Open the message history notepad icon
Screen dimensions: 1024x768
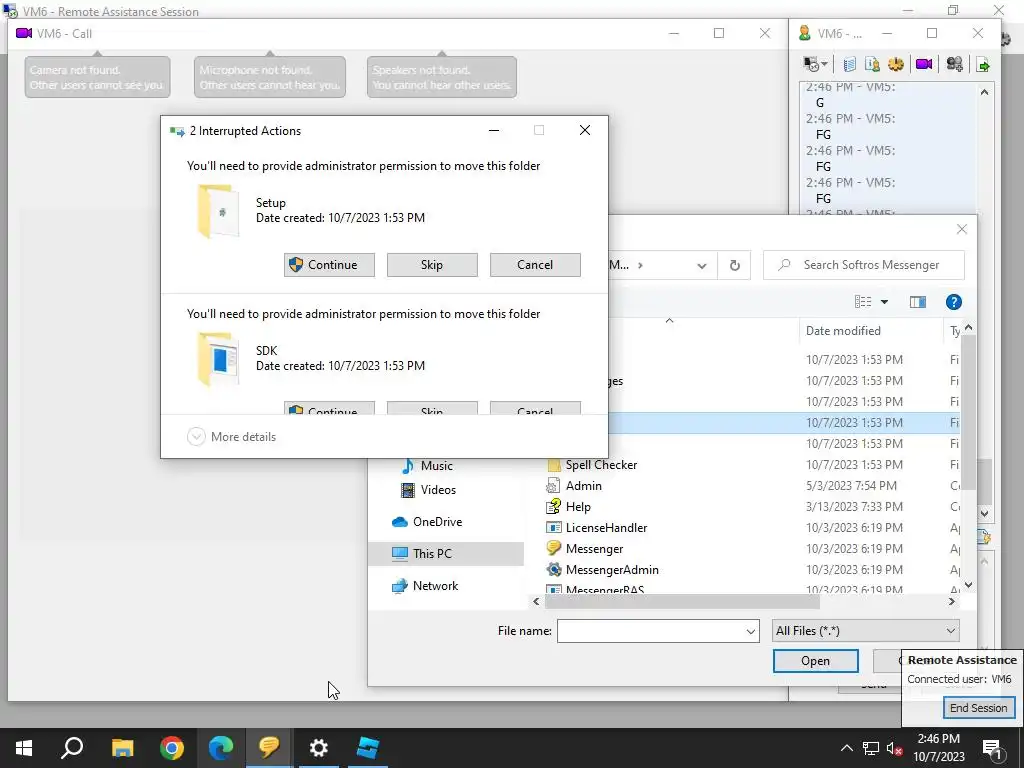[x=849, y=64]
